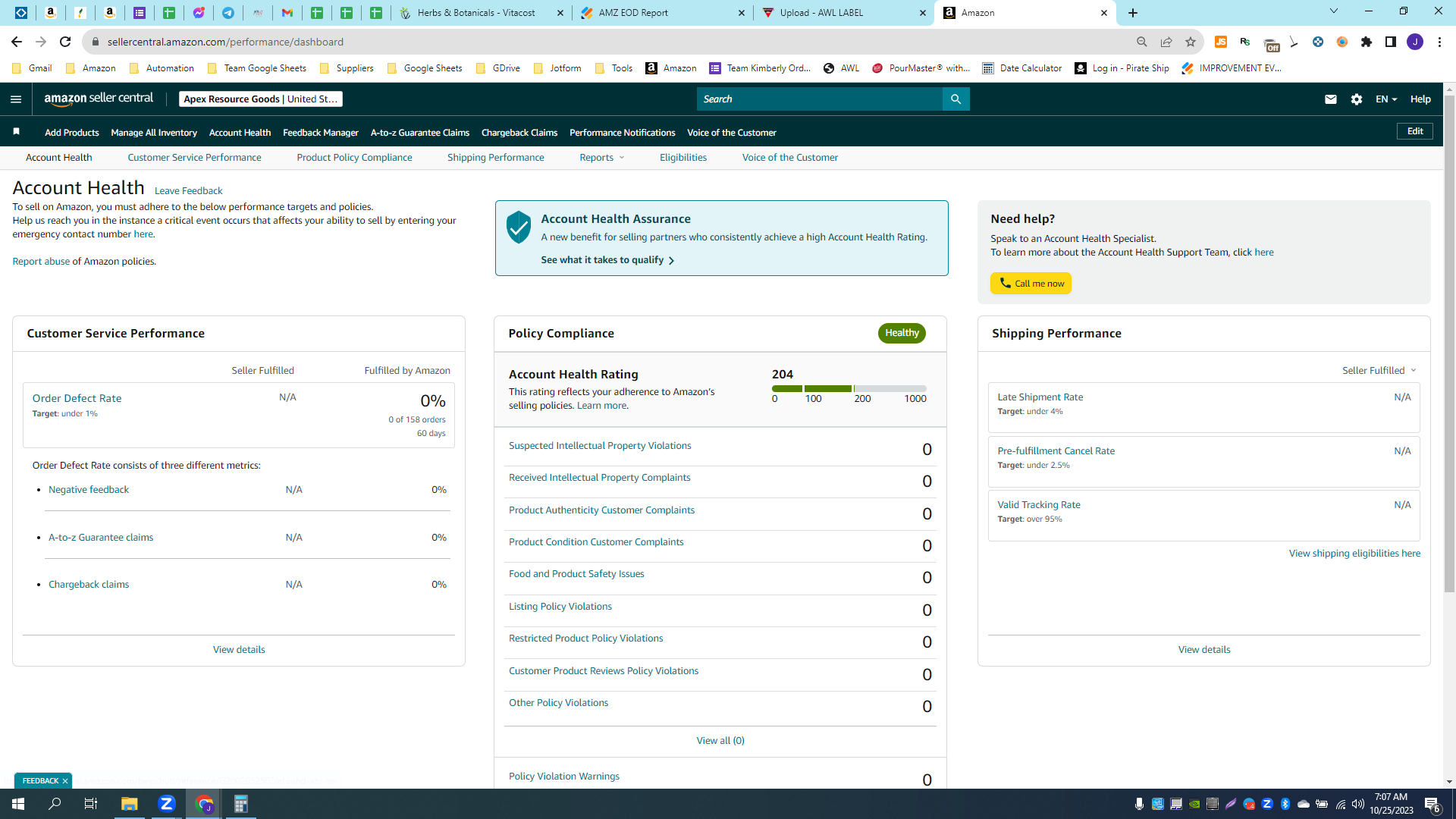Screen dimensions: 1456x819
Task: Switch to Product Policy Compliance tab
Action: point(354,158)
